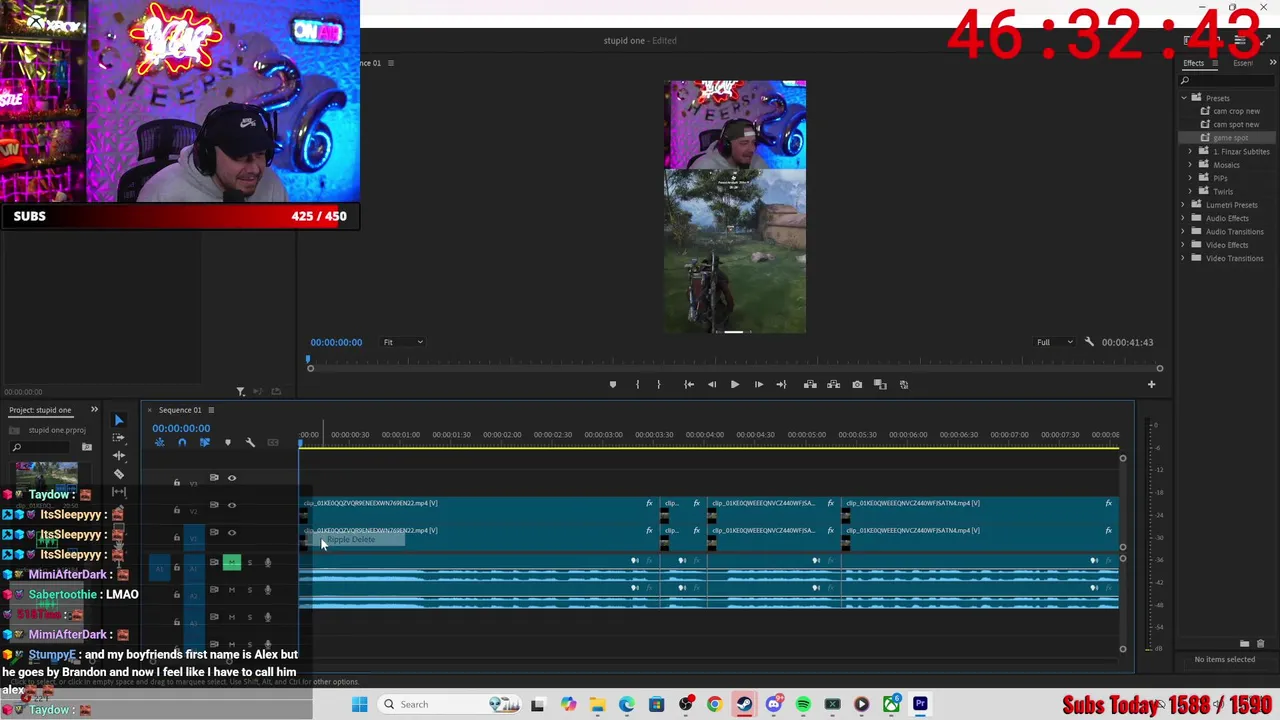Image resolution: width=1280 pixels, height=720 pixels.
Task: Toggle timeline Snap magnet
Action: (x=182, y=442)
